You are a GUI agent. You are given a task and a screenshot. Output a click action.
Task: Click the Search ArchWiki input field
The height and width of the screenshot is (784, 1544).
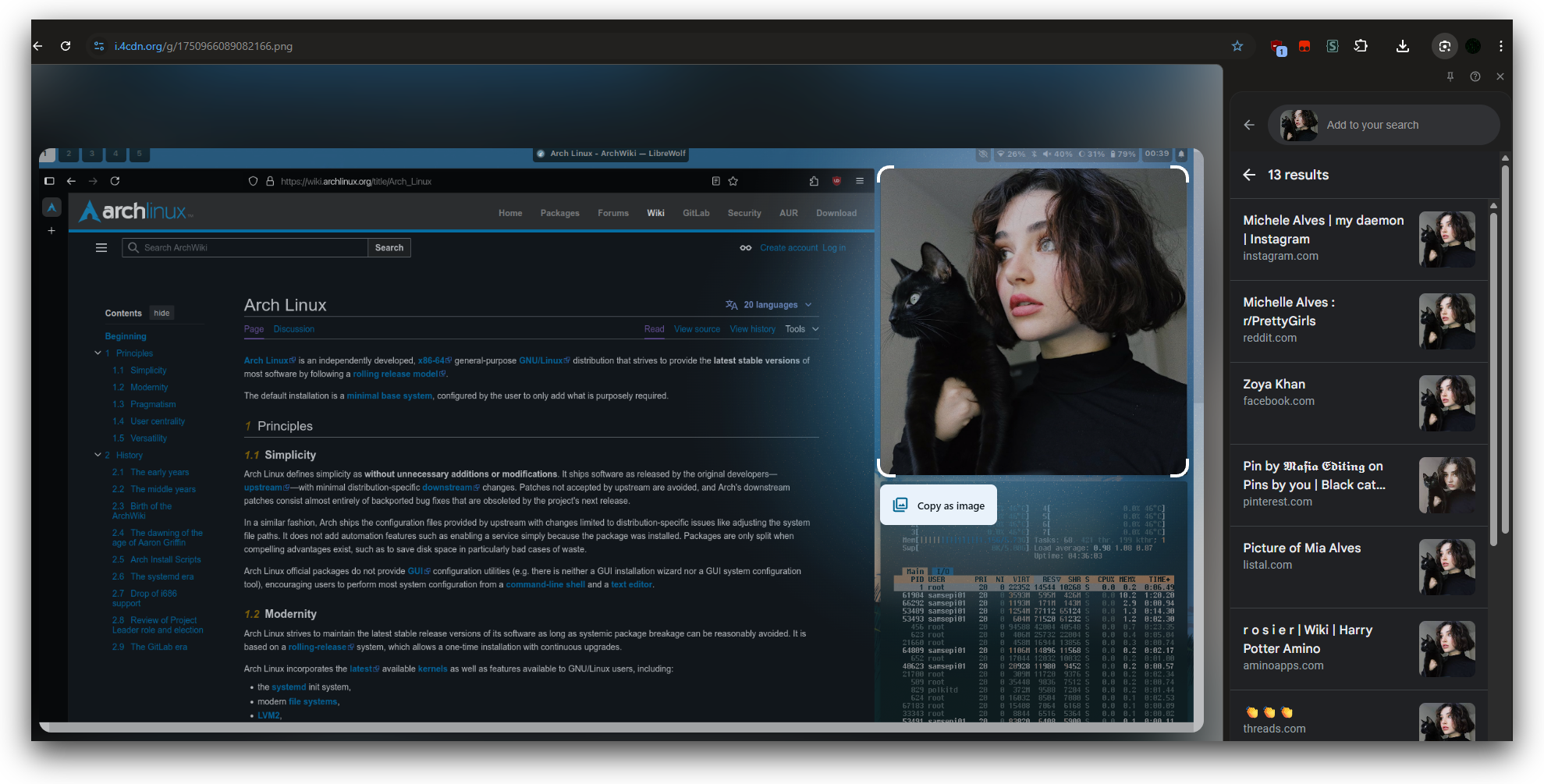245,248
